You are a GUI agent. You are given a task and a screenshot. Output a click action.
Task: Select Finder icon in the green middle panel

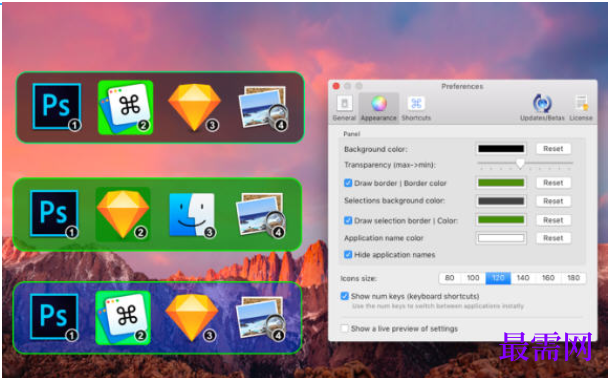192,214
